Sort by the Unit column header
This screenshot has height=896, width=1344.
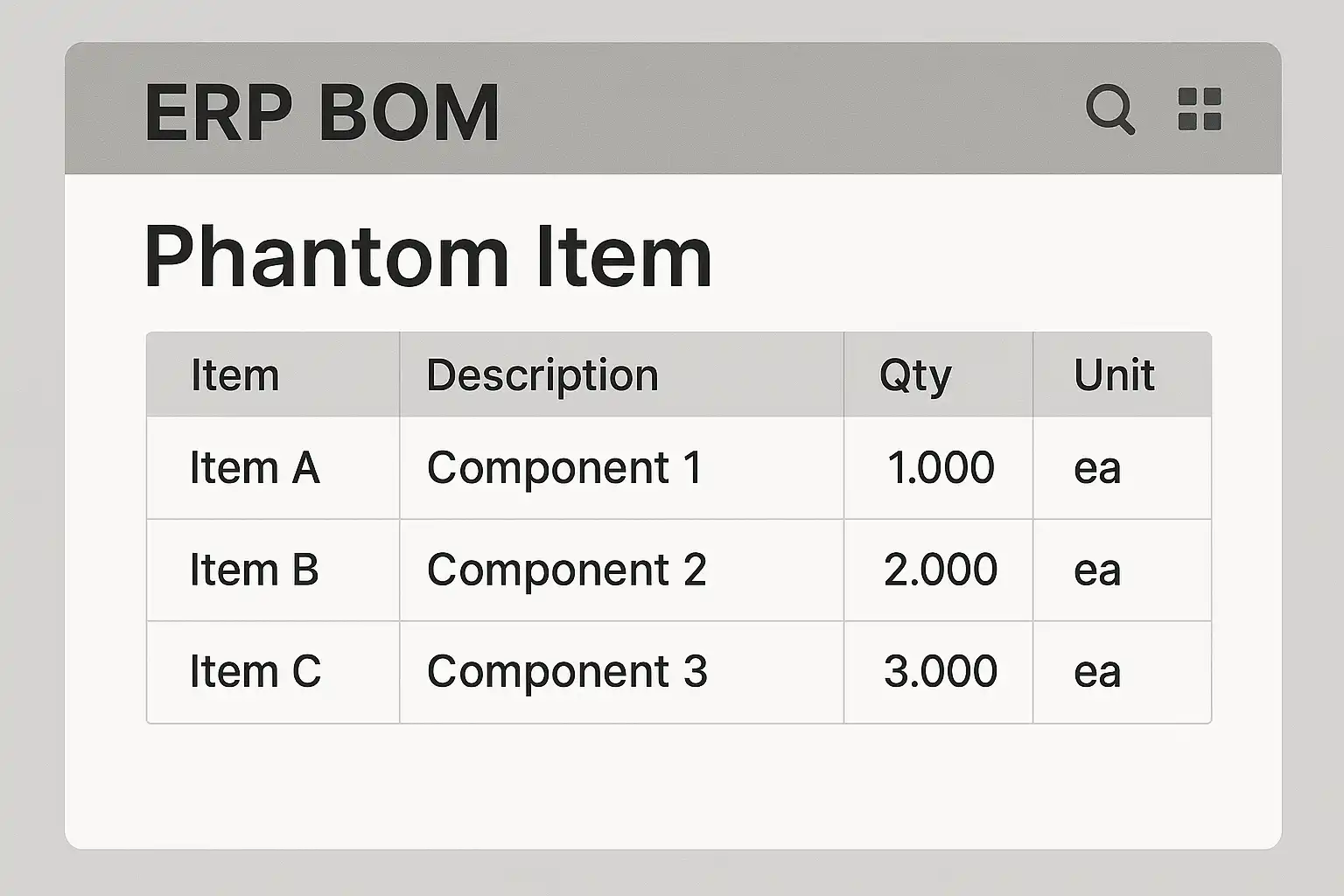coord(1114,375)
